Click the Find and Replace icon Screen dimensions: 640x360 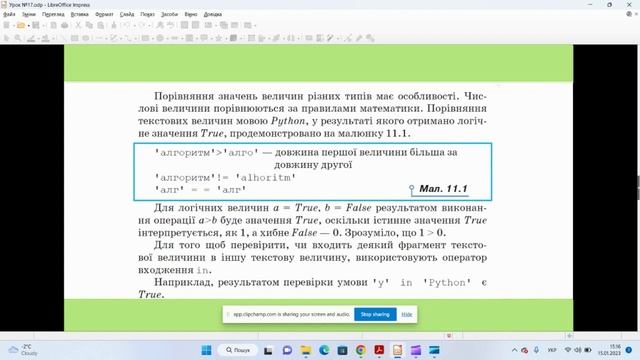(x=160, y=25)
